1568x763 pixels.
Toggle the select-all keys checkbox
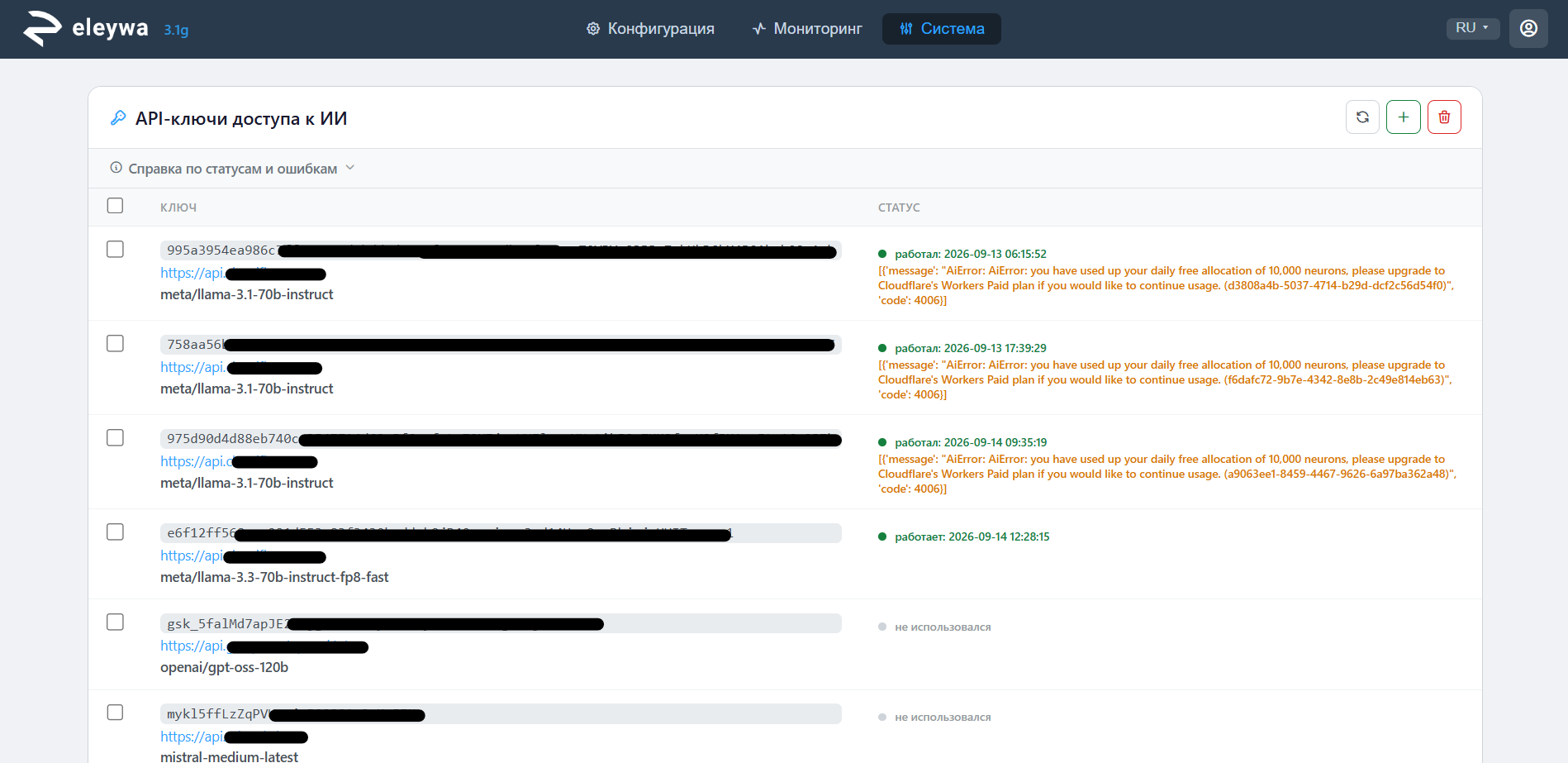(116, 206)
